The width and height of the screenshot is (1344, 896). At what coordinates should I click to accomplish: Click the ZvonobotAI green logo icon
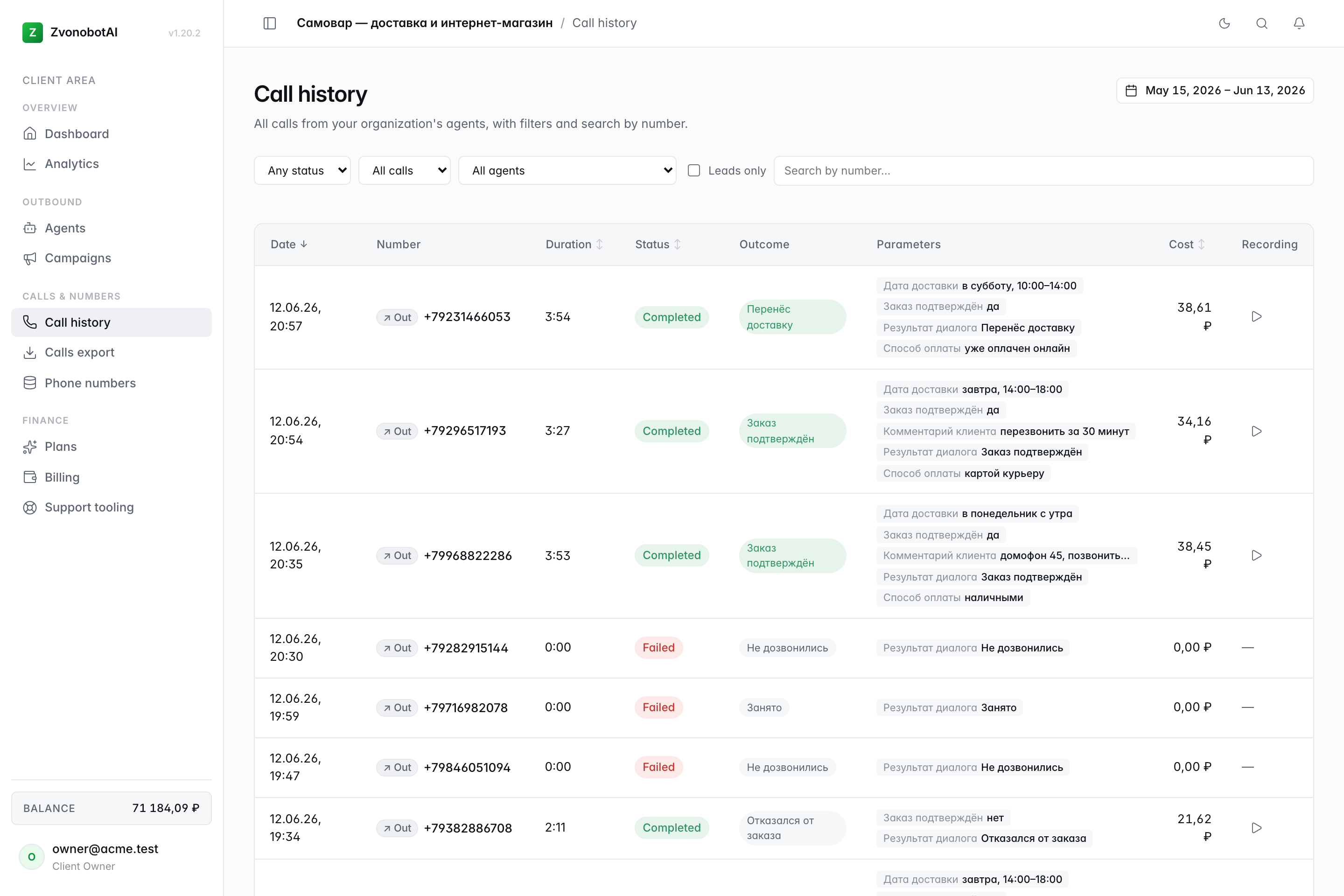[x=33, y=33]
